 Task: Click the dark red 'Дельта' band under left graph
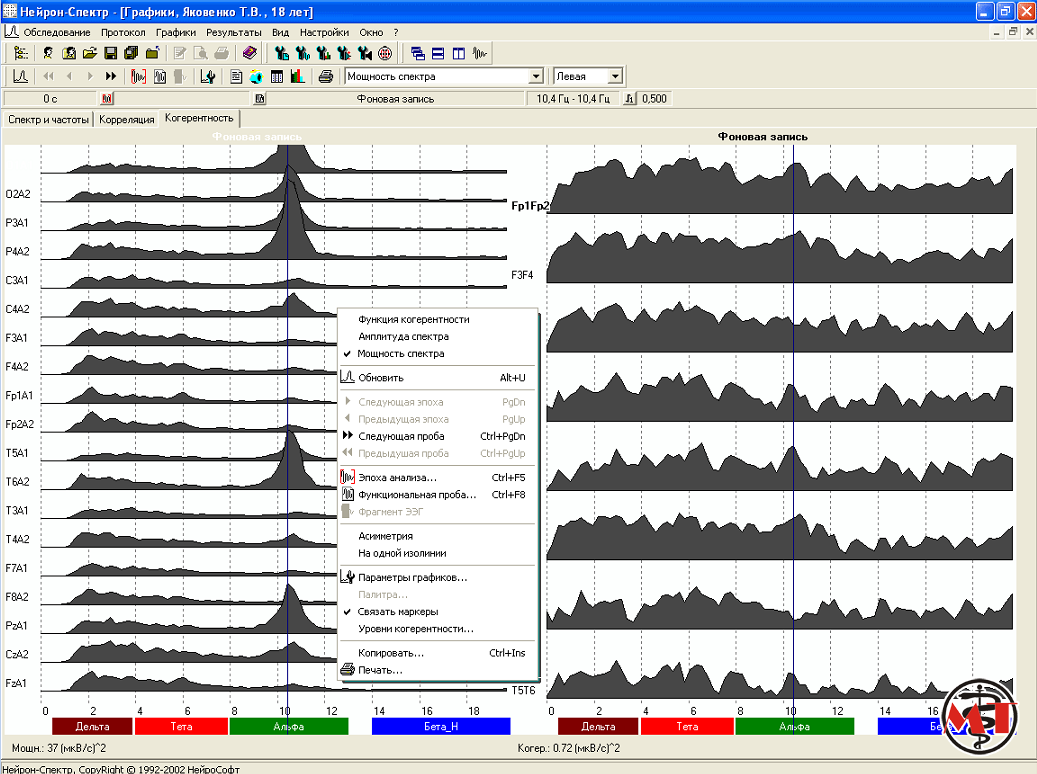tap(92, 726)
